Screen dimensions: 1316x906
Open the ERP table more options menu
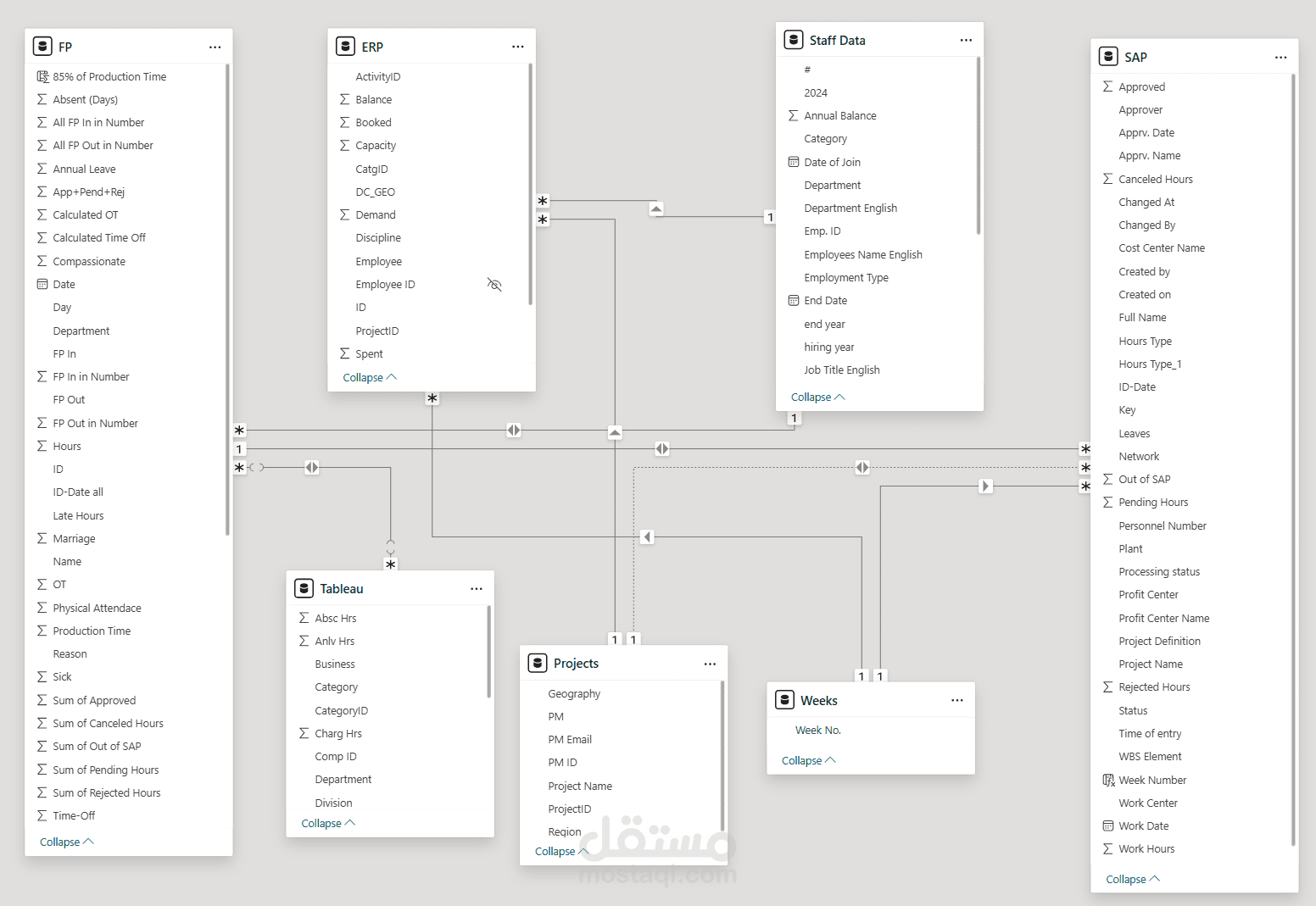pyautogui.click(x=518, y=47)
